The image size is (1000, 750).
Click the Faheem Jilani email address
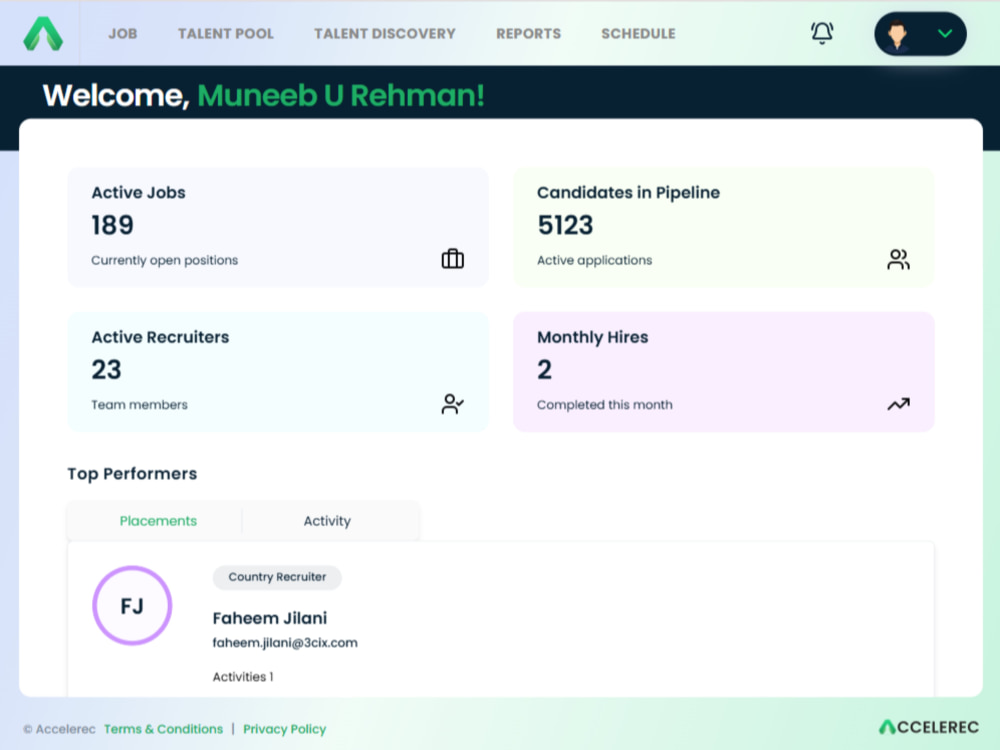(285, 643)
